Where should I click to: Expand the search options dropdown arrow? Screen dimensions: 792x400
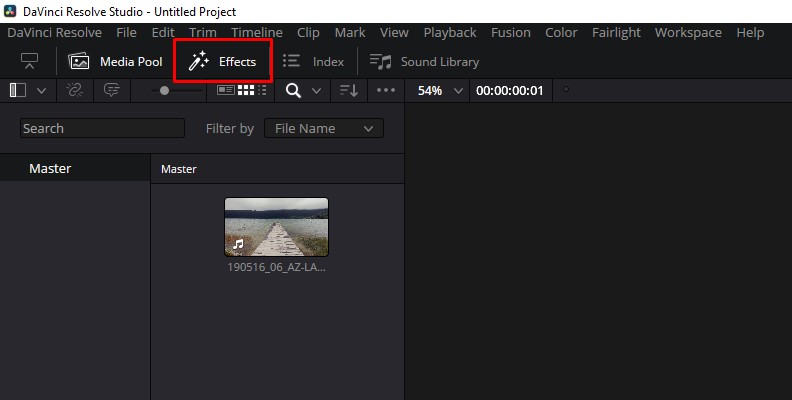coord(316,91)
